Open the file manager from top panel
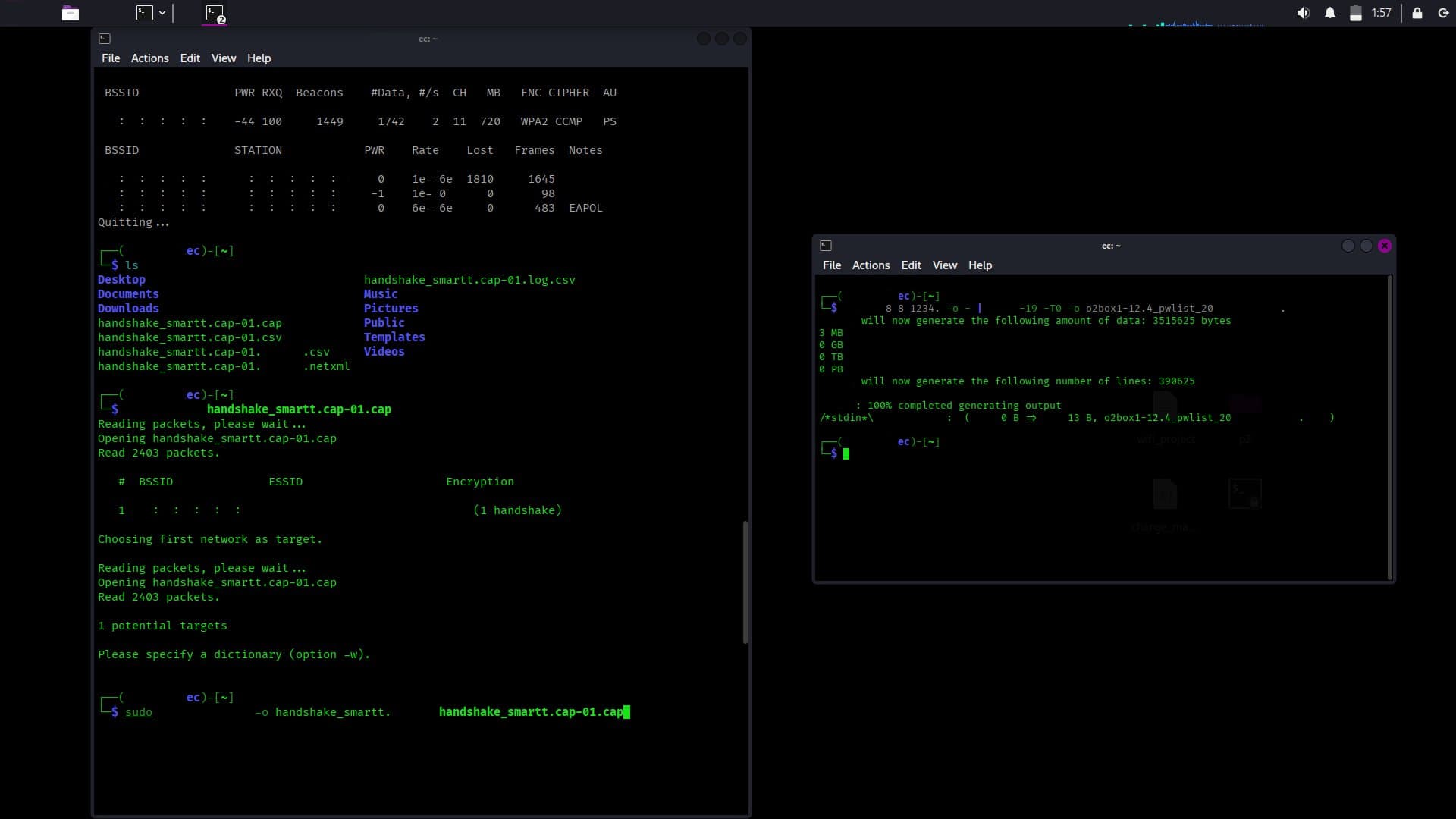 pos(71,13)
